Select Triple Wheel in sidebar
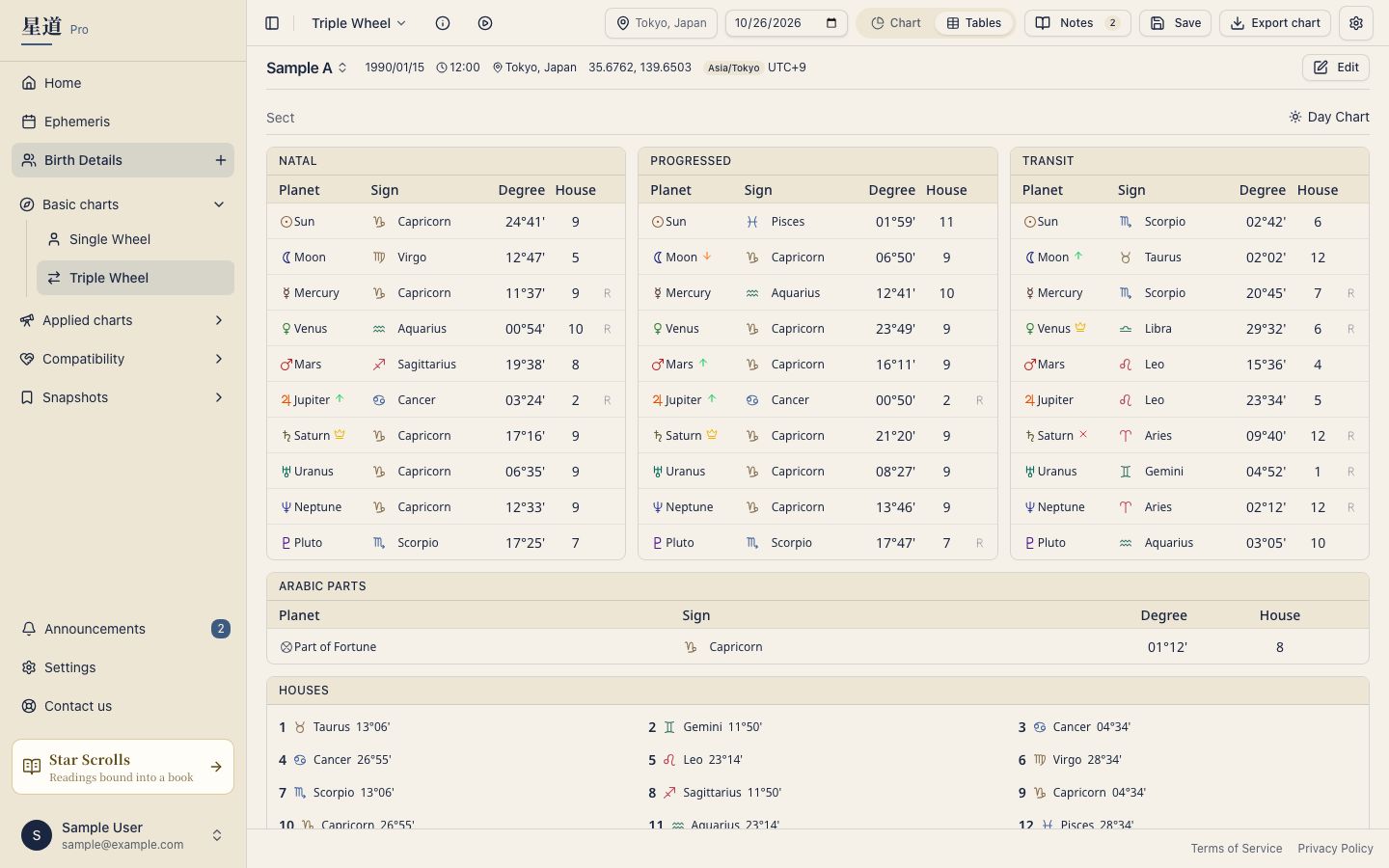Viewport: 1389px width, 868px height. point(135,278)
